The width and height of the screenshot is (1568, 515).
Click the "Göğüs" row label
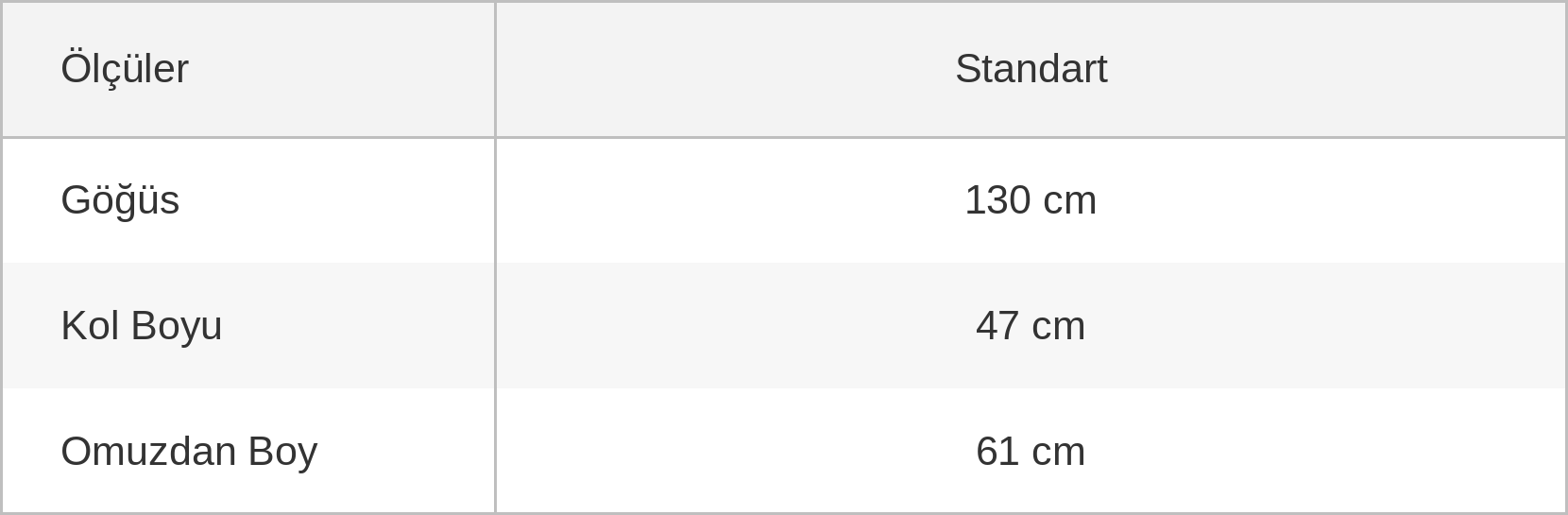click(120, 201)
